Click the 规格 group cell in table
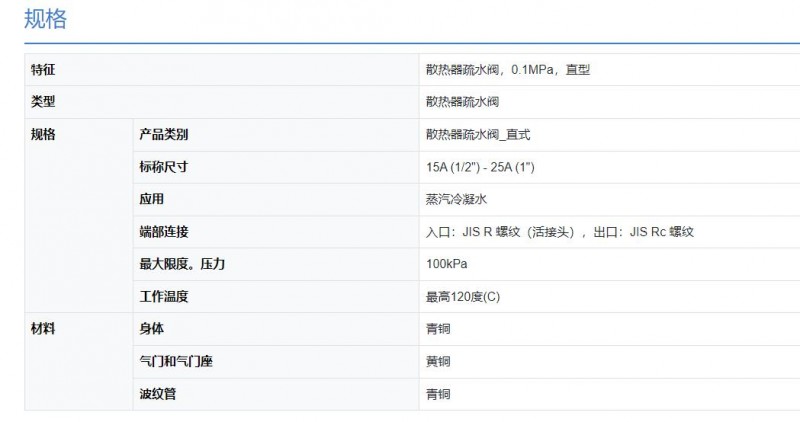The image size is (800, 422). [79, 215]
